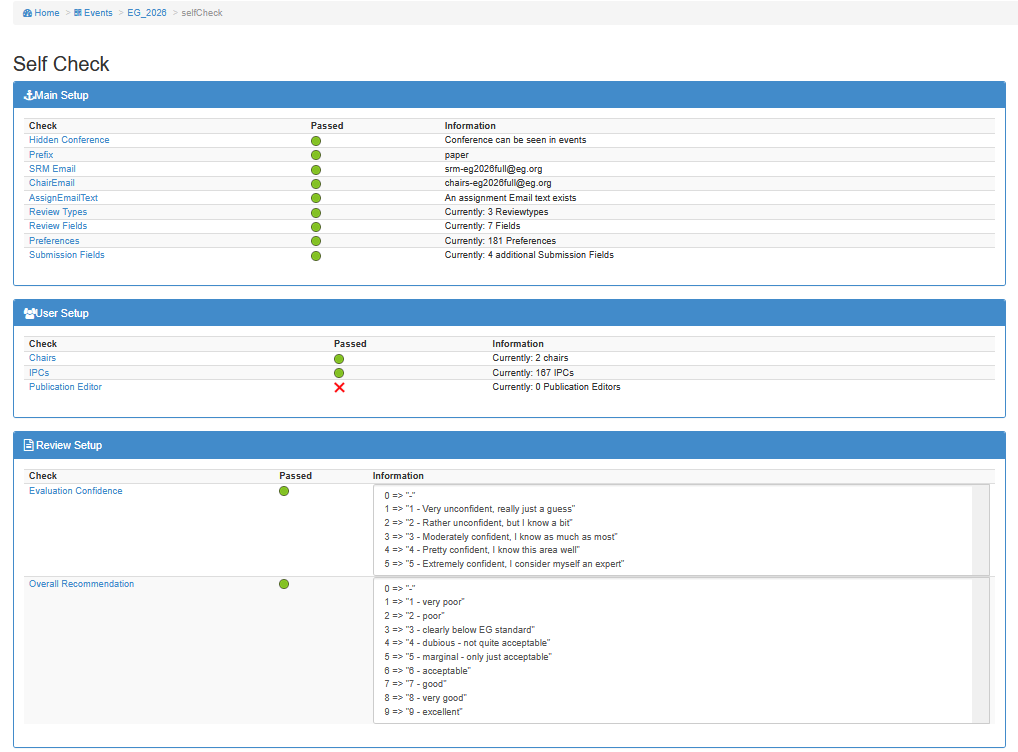
Task: Click 'Currently: 167 IPCs' text
Action: point(533,373)
